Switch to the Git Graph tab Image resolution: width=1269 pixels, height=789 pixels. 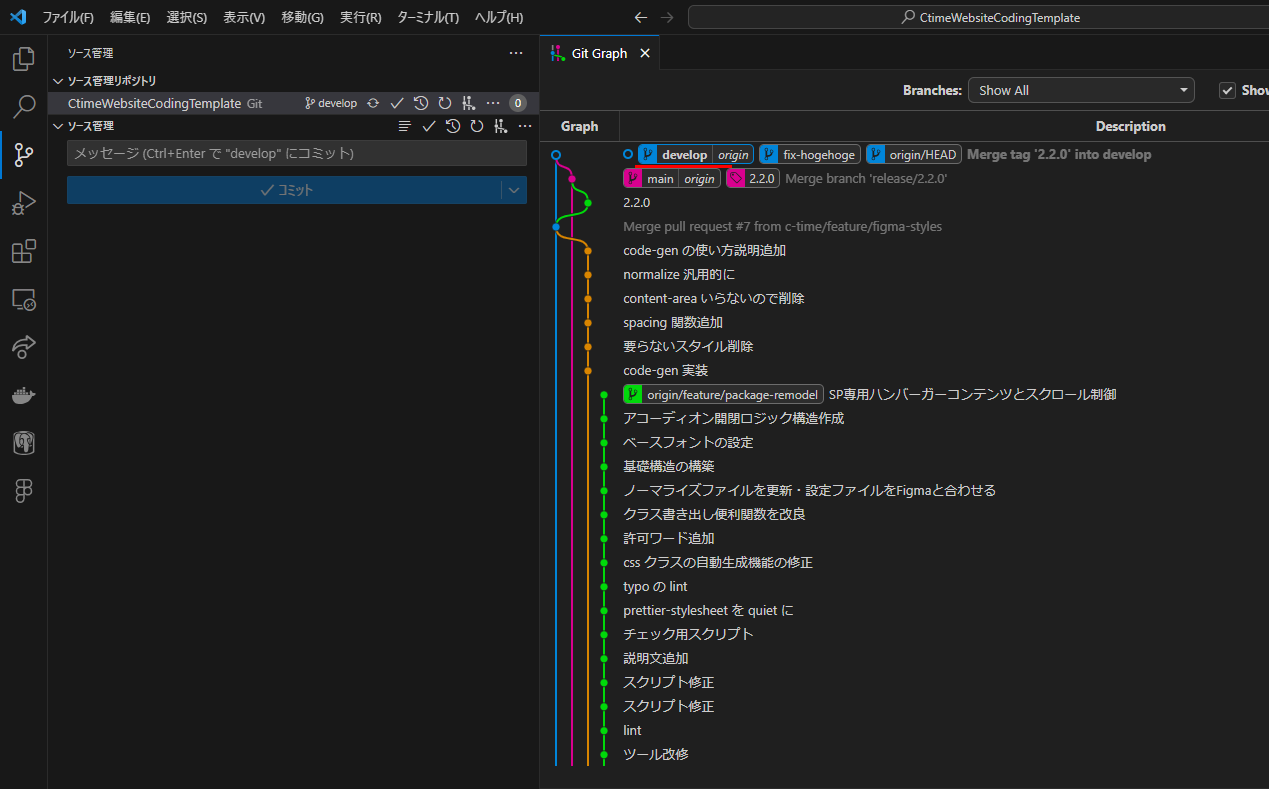tap(599, 54)
